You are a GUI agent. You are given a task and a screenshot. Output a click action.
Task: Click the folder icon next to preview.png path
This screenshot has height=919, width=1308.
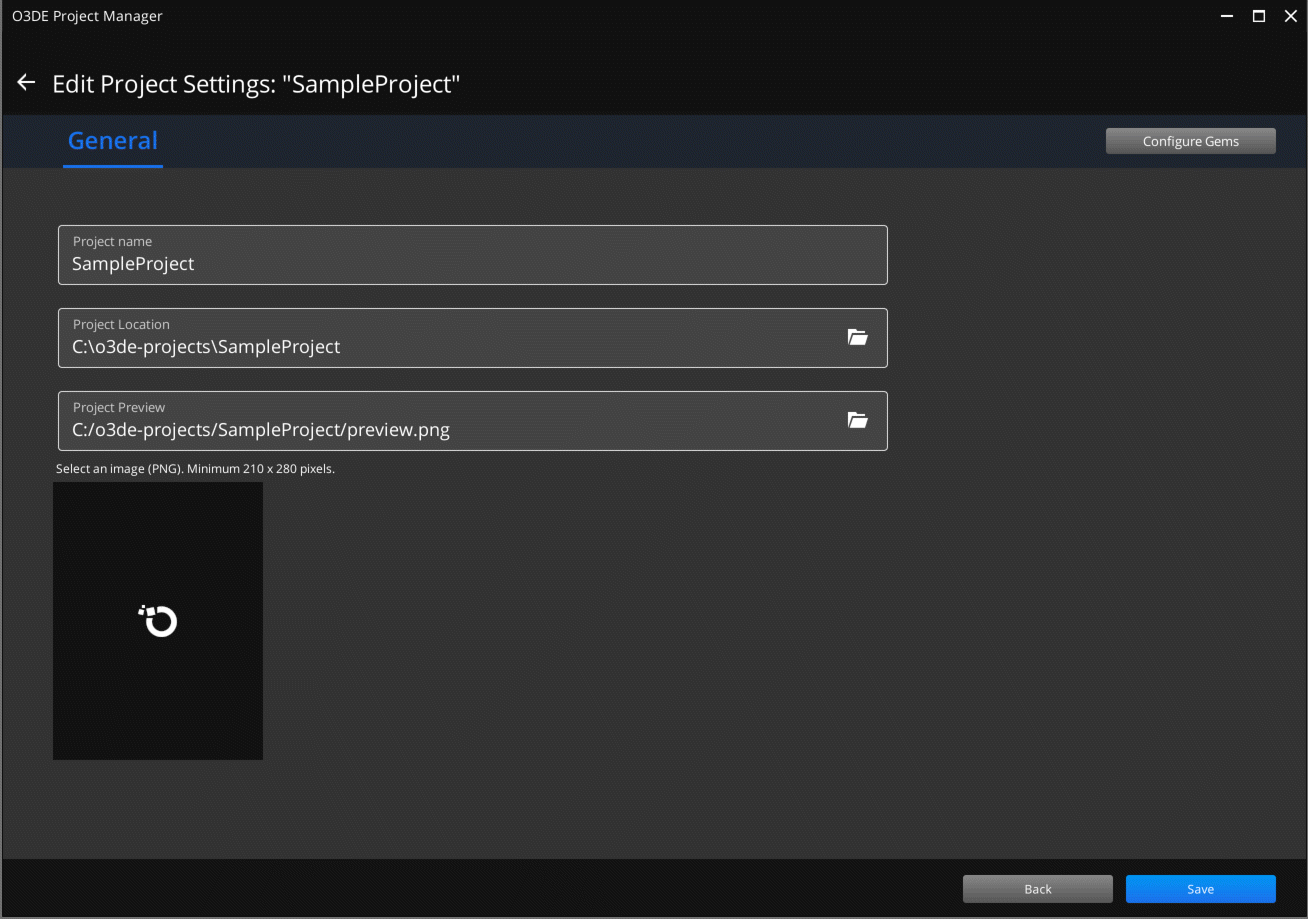[858, 420]
